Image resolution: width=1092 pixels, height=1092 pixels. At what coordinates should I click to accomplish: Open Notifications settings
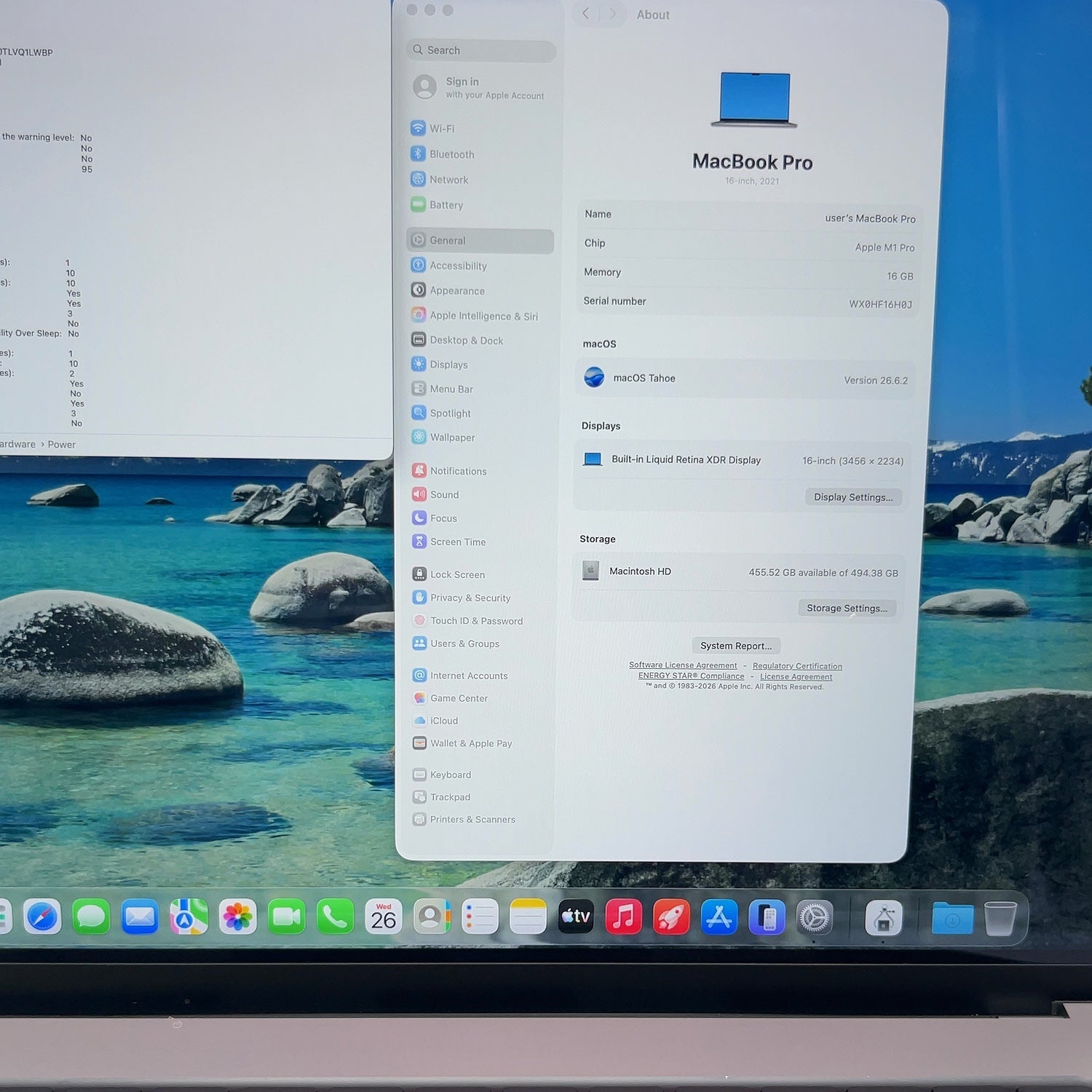click(480, 471)
